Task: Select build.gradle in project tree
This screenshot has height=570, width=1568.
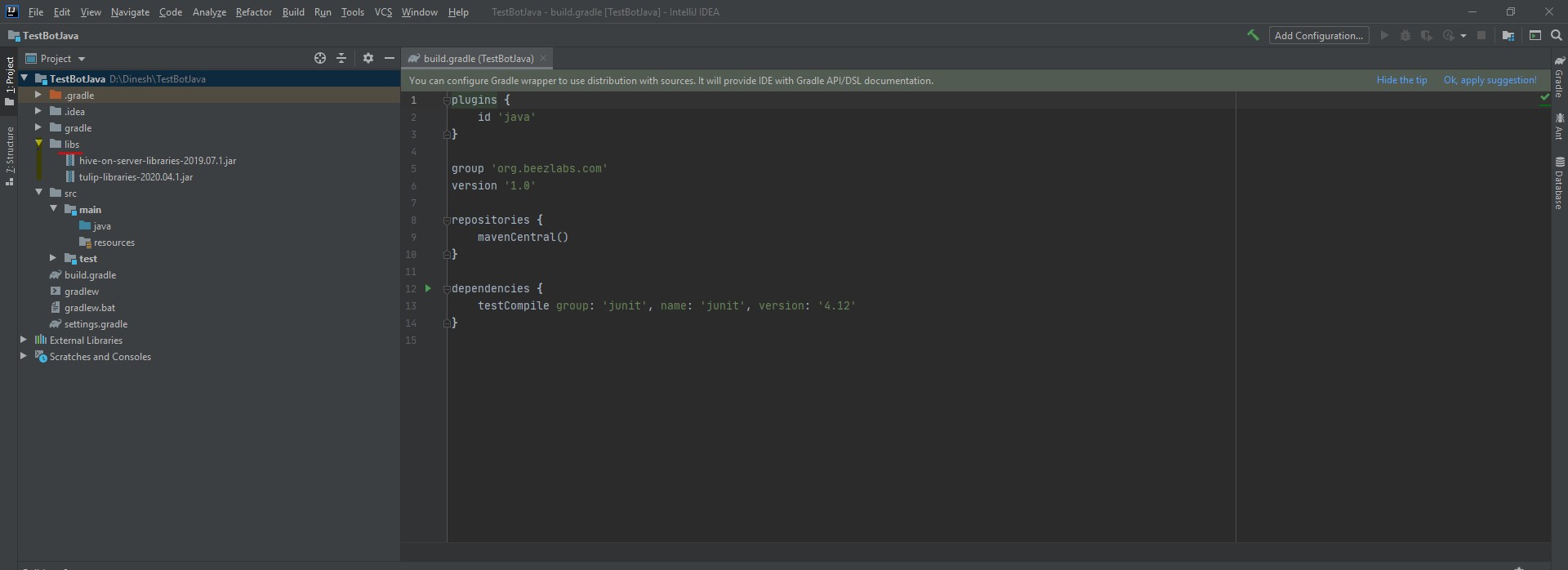Action: coord(90,275)
